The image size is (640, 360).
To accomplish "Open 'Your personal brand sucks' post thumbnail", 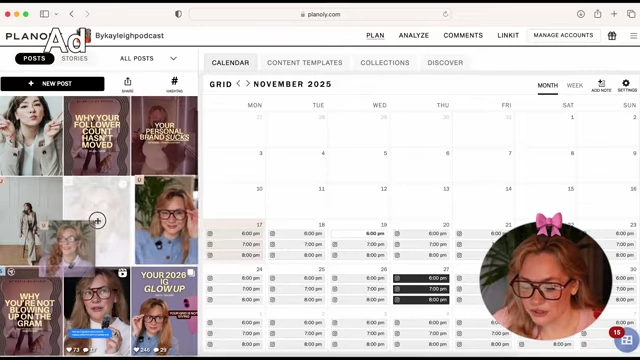I will click(x=164, y=136).
